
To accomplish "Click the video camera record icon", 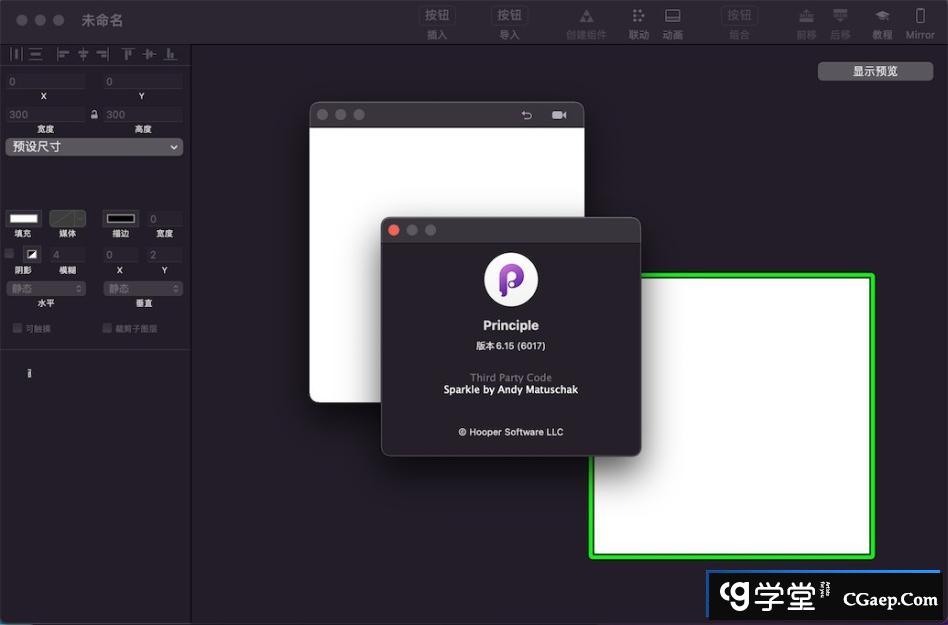I will [x=559, y=115].
